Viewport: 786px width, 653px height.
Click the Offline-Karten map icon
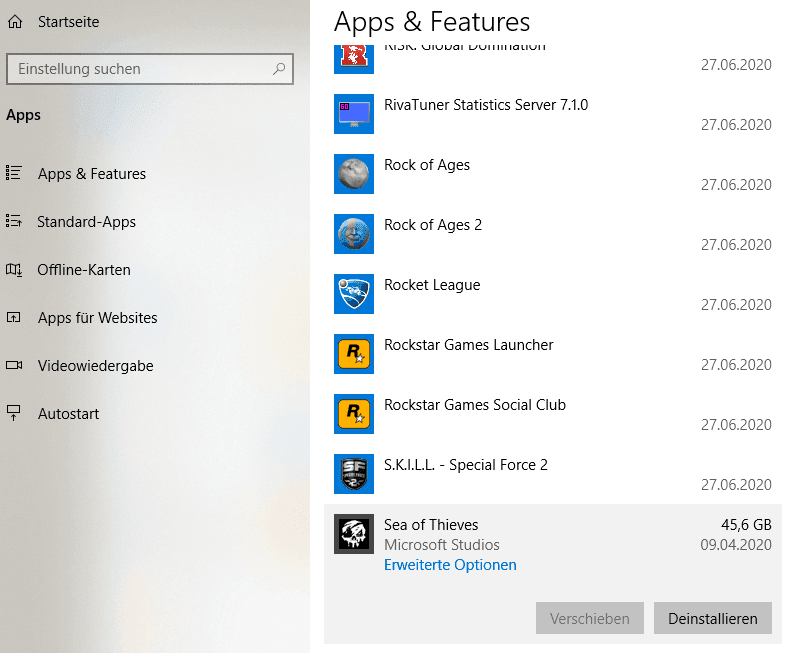(x=14, y=270)
